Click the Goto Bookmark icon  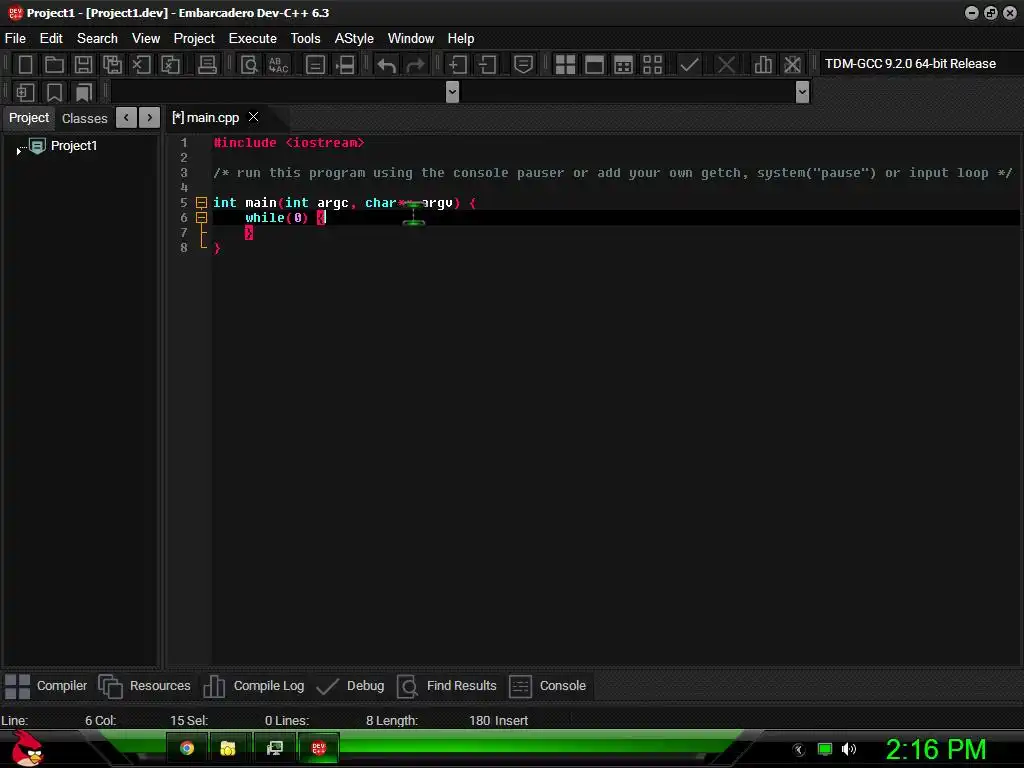point(83,92)
